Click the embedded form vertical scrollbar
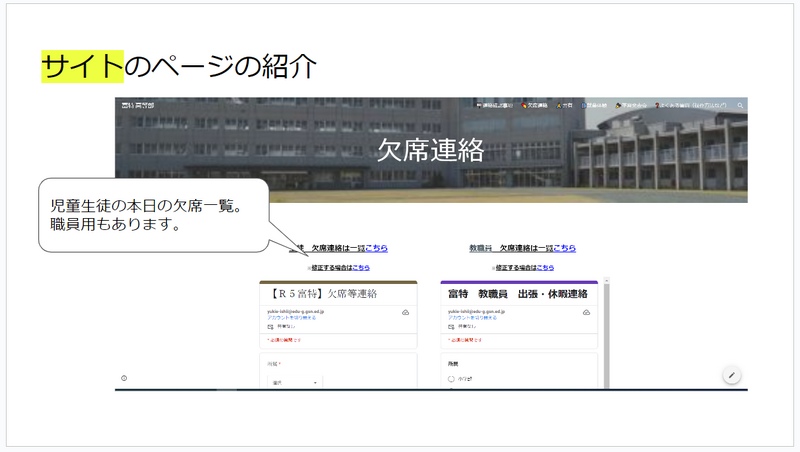The height and width of the screenshot is (452, 800). pyautogui.click(x=607, y=336)
